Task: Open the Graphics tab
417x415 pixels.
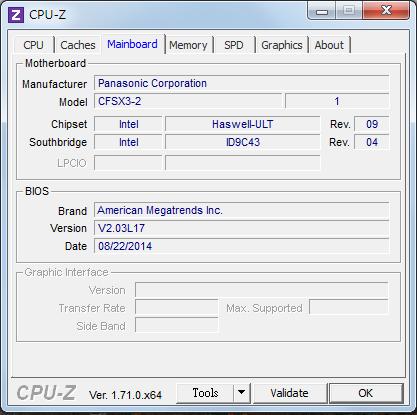Action: pyautogui.click(x=282, y=45)
